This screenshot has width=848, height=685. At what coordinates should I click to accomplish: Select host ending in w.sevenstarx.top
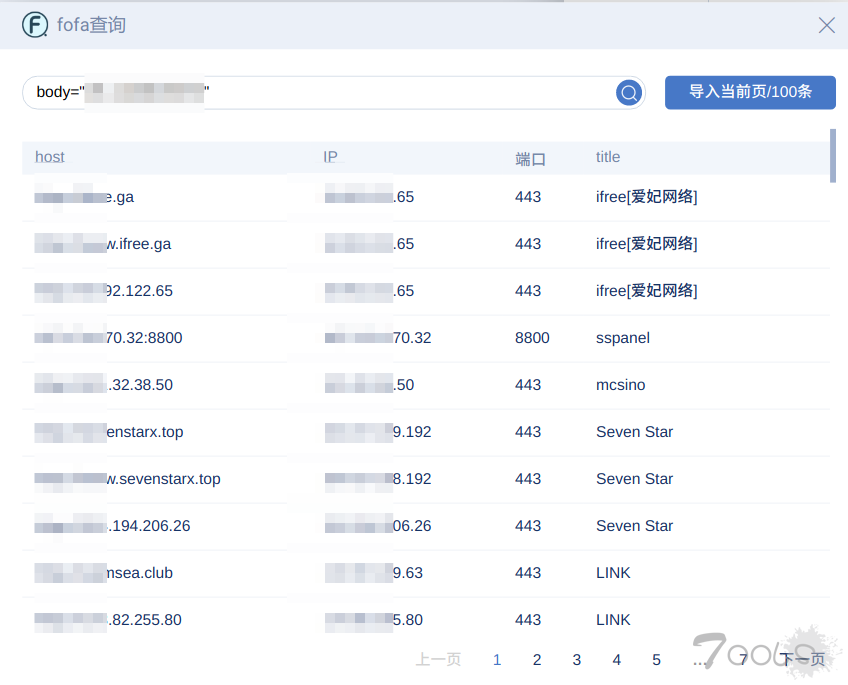click(x=127, y=479)
